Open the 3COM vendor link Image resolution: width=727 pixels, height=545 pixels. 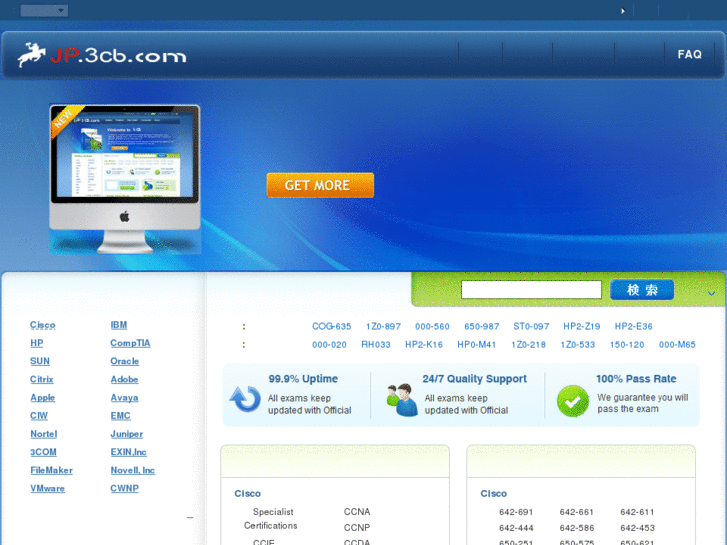(x=44, y=452)
